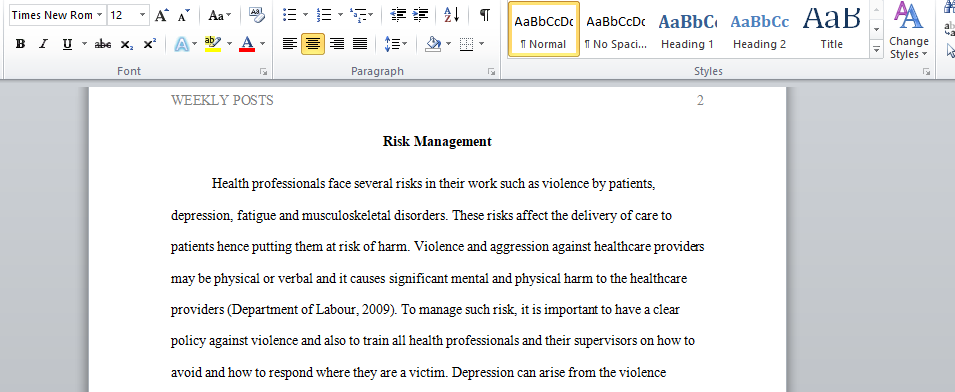The width and height of the screenshot is (955, 392).
Task: Apply a bulleted list
Action: click(x=290, y=15)
